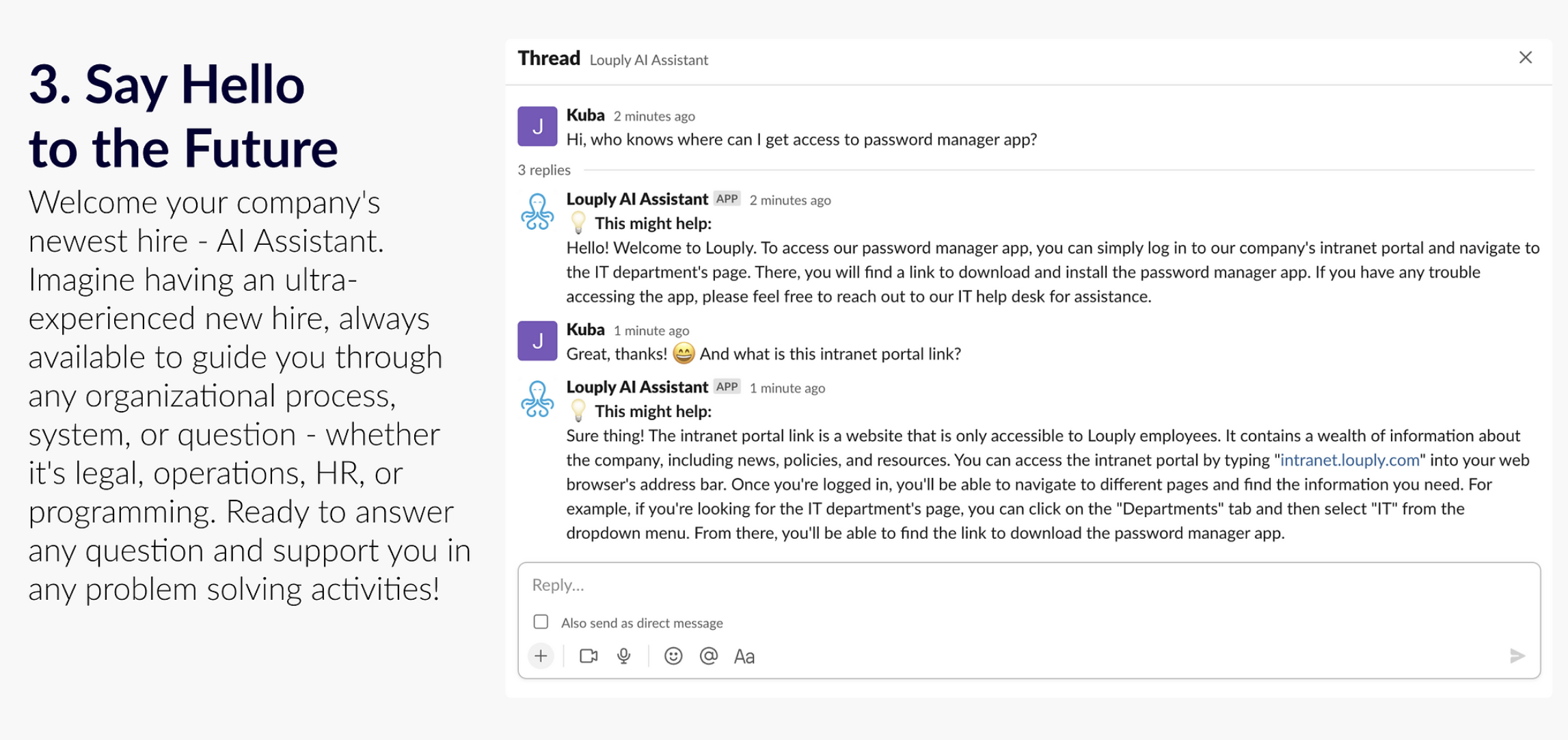Start a video clip recording
The width and height of the screenshot is (1568, 740).
pos(589,656)
